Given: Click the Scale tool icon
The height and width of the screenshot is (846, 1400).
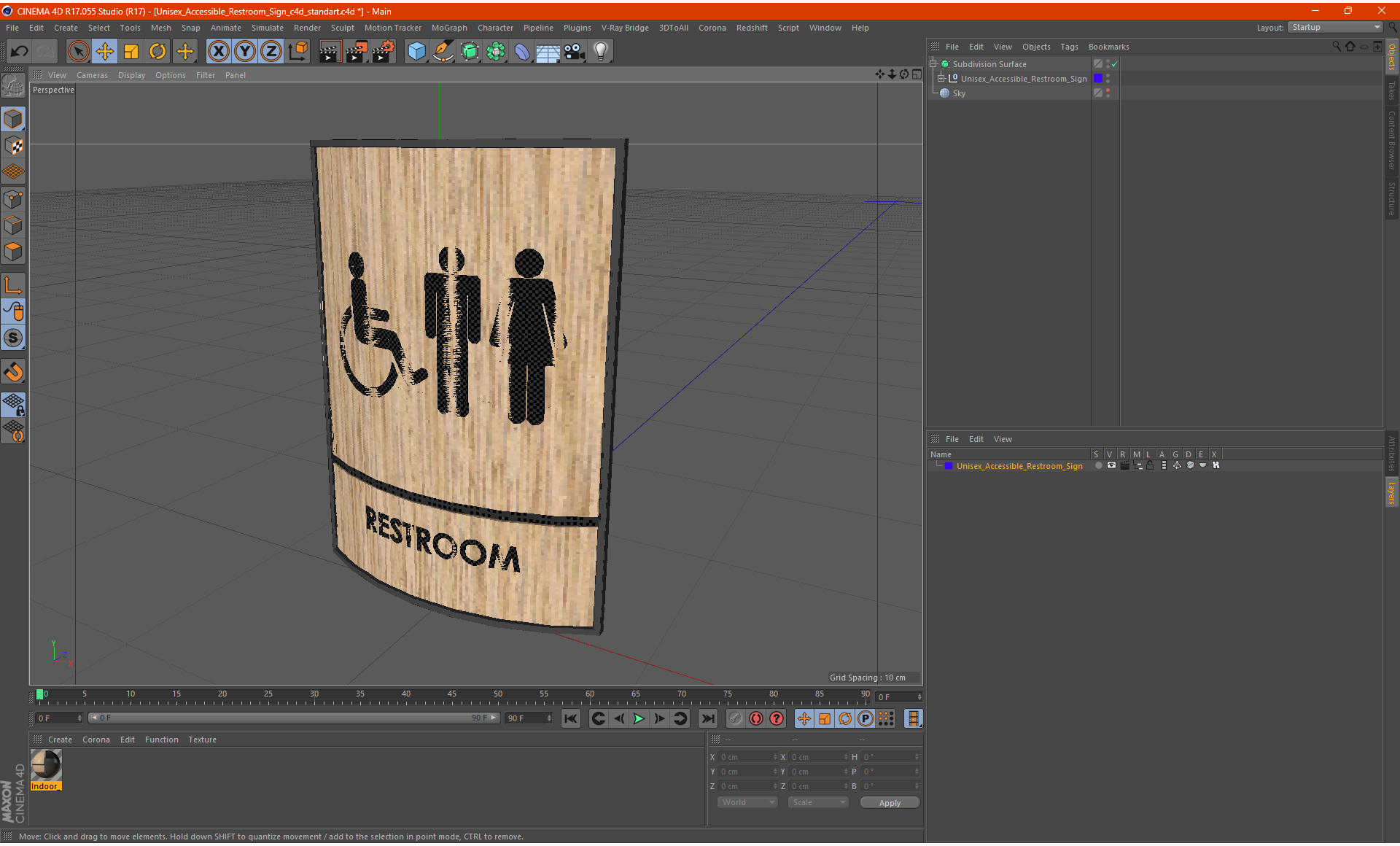Looking at the screenshot, I should point(131,51).
